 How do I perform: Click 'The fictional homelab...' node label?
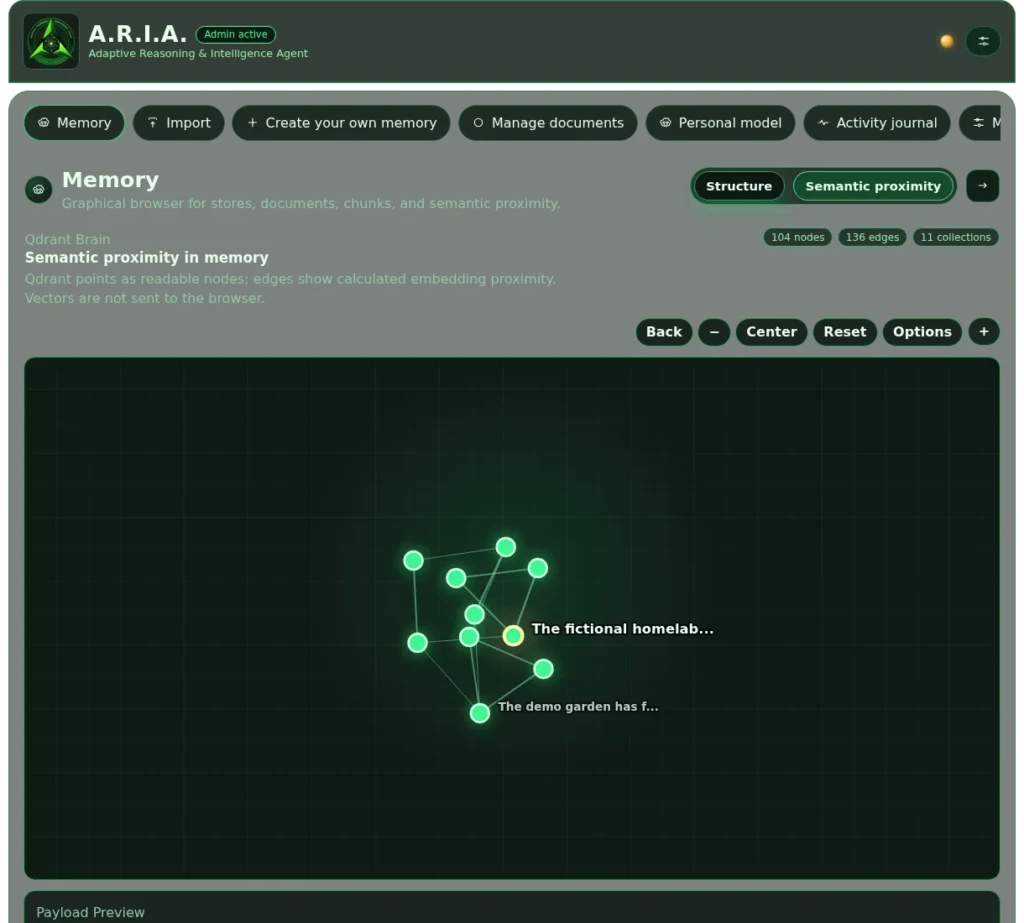click(x=622, y=629)
